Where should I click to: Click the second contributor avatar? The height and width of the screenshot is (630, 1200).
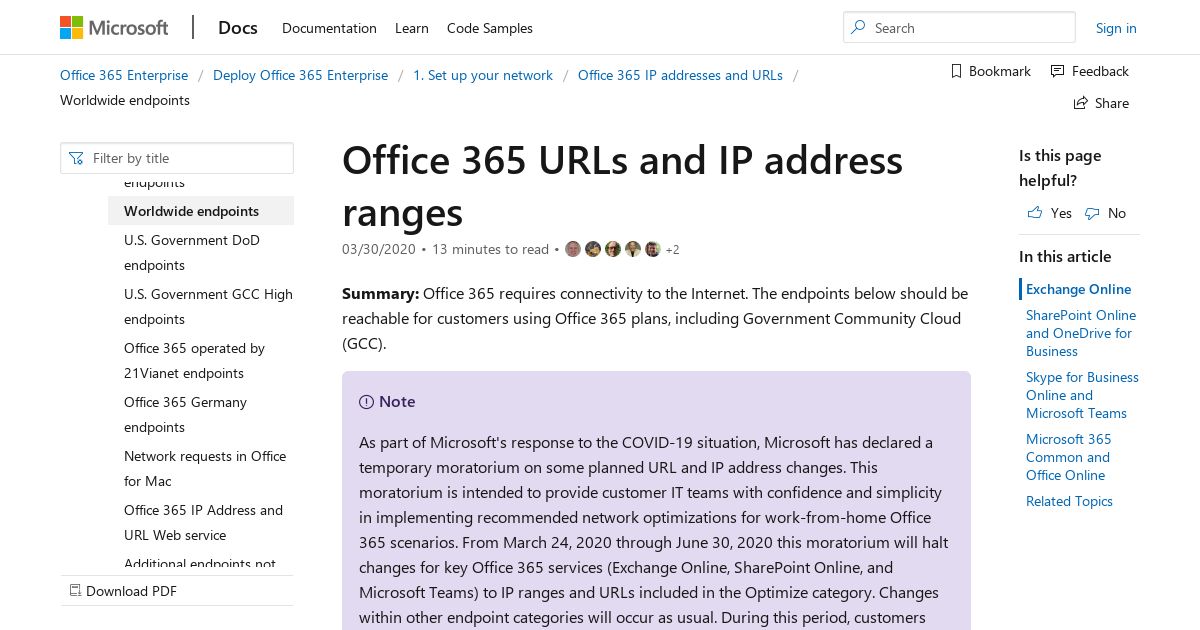click(x=593, y=249)
